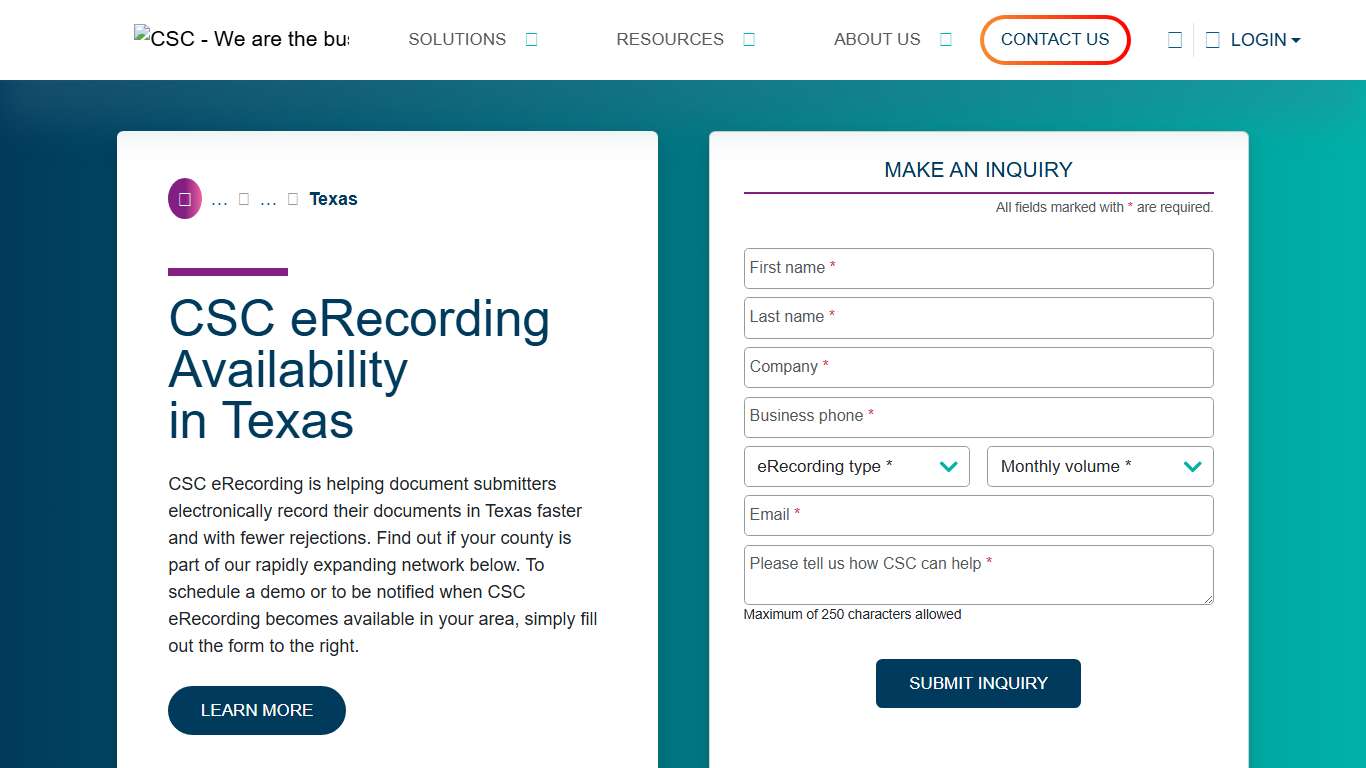The image size is (1366, 768).
Task: Click the first breadcrumb separator icon
Action: 244,198
